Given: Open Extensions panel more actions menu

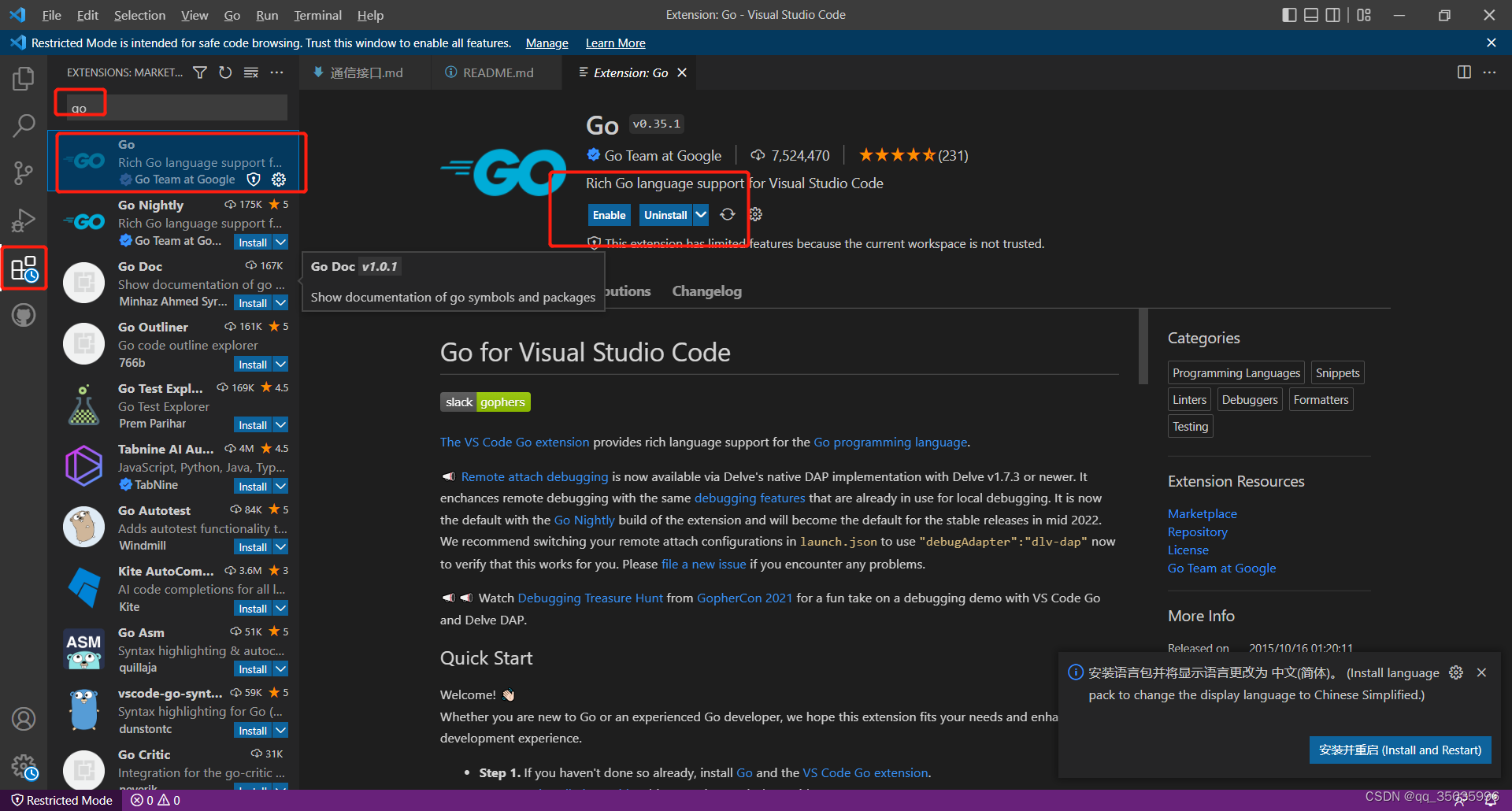Looking at the screenshot, I should (276, 72).
